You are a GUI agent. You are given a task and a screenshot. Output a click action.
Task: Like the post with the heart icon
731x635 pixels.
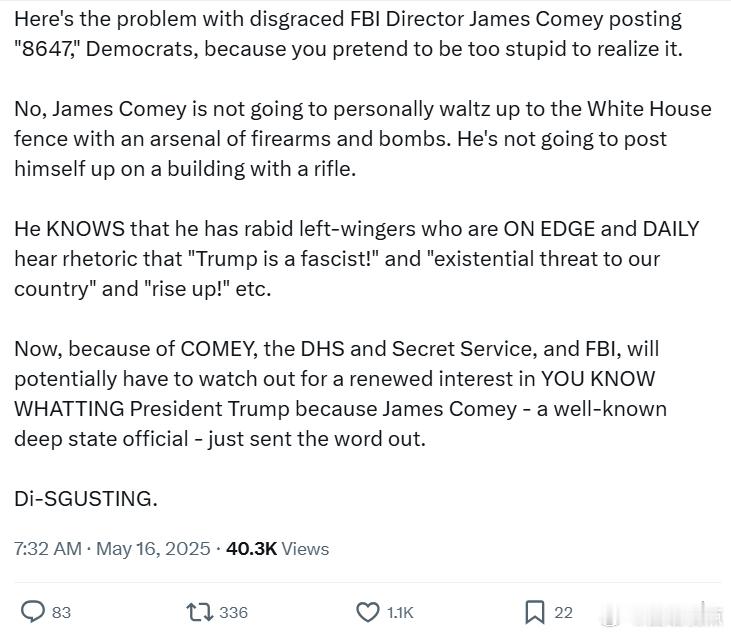(x=368, y=612)
